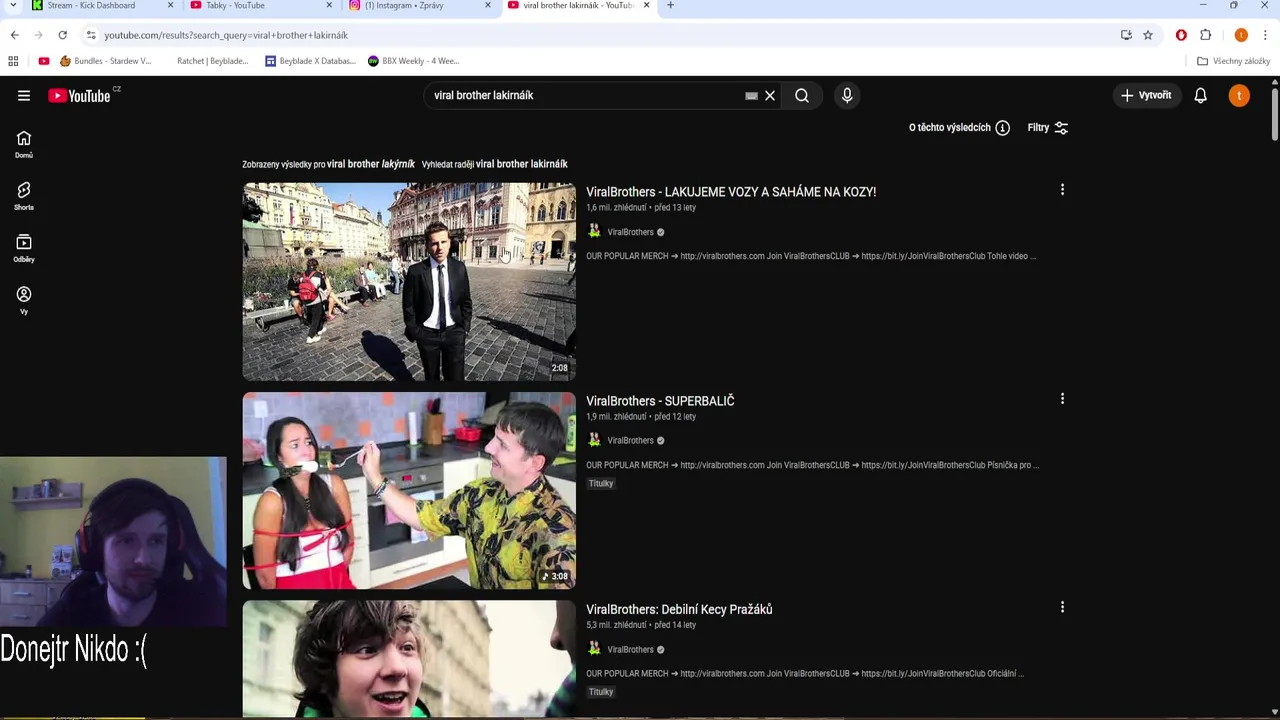The width and height of the screenshot is (1280, 720).
Task: Go back in the browser
Action: [x=14, y=35]
